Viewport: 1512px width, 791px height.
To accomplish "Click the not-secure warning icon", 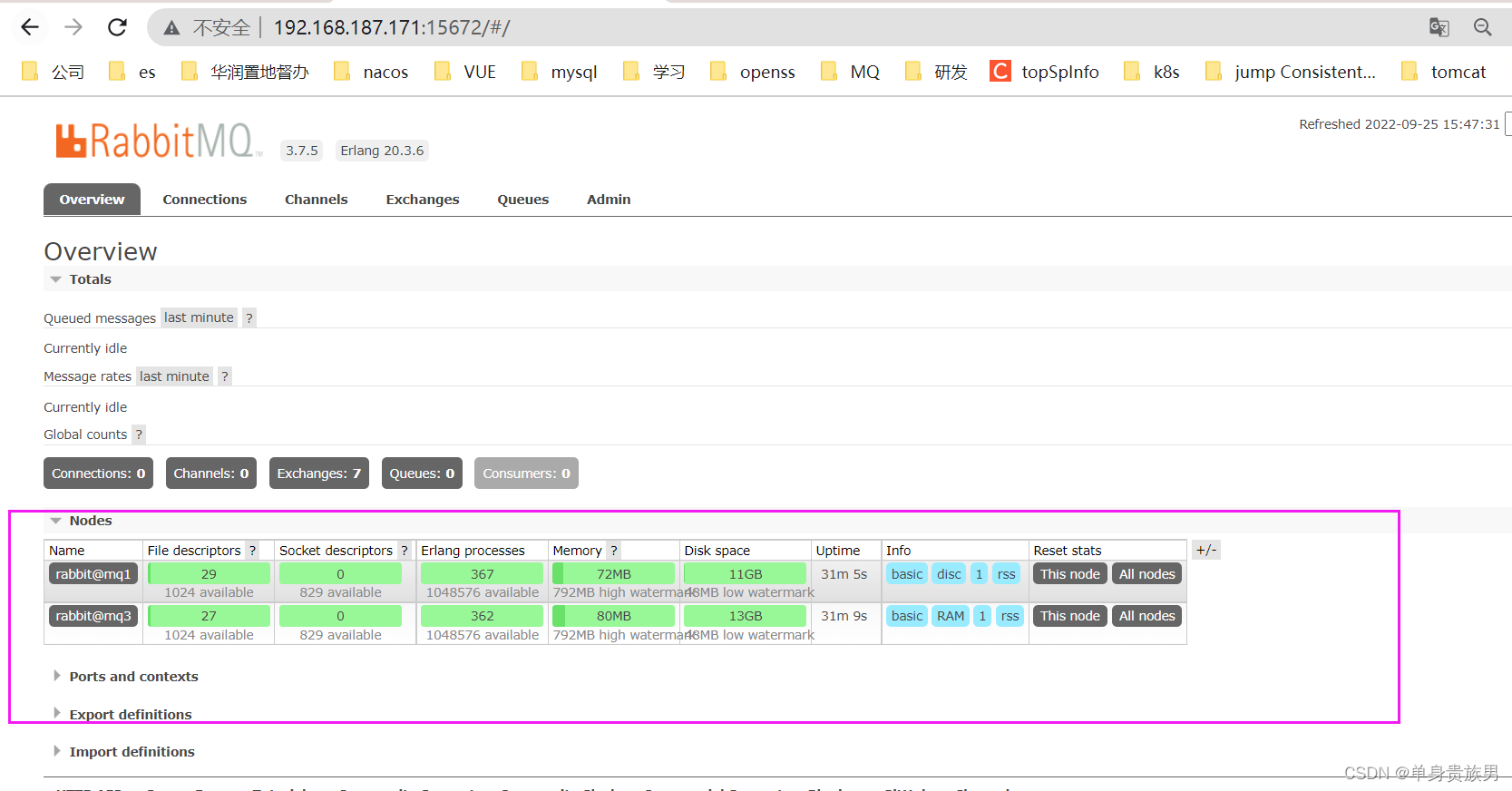I will point(171,28).
